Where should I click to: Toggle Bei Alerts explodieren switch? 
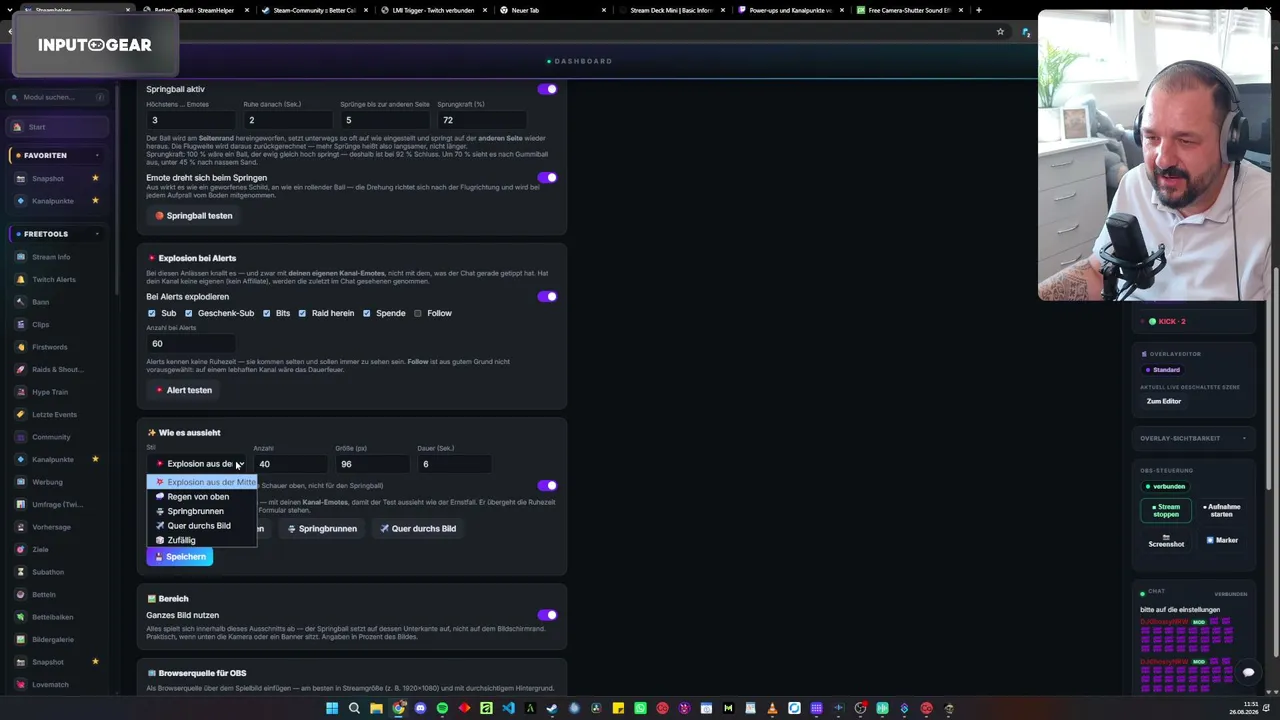coord(547,297)
